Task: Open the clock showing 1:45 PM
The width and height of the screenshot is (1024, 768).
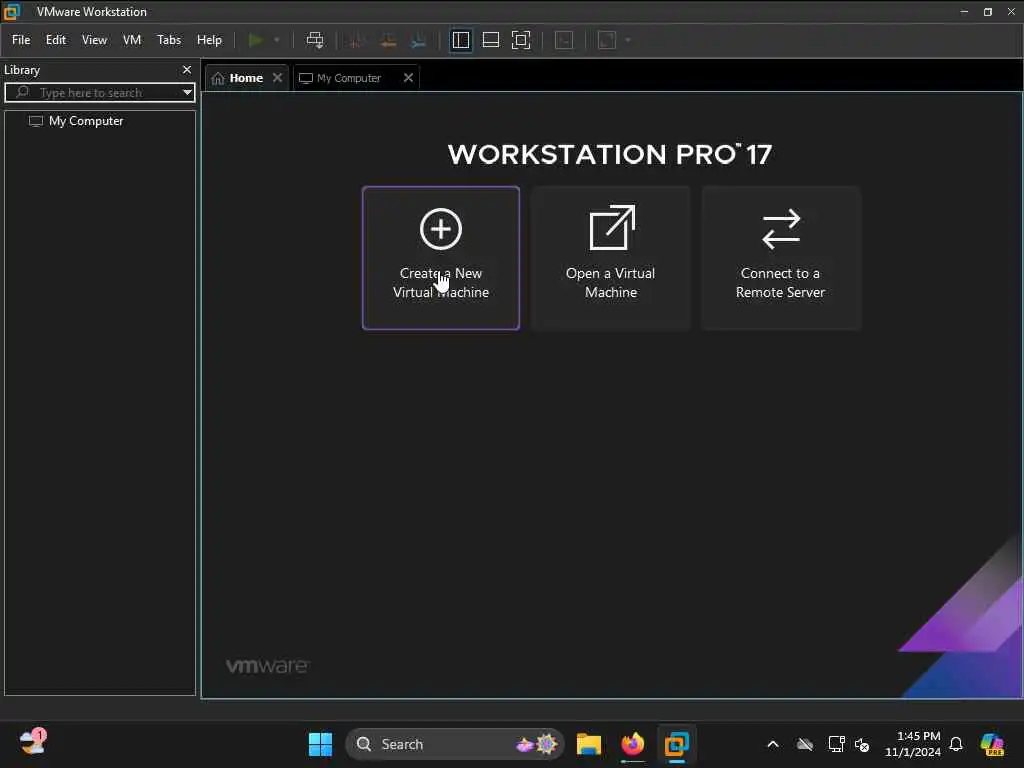Action: point(912,744)
